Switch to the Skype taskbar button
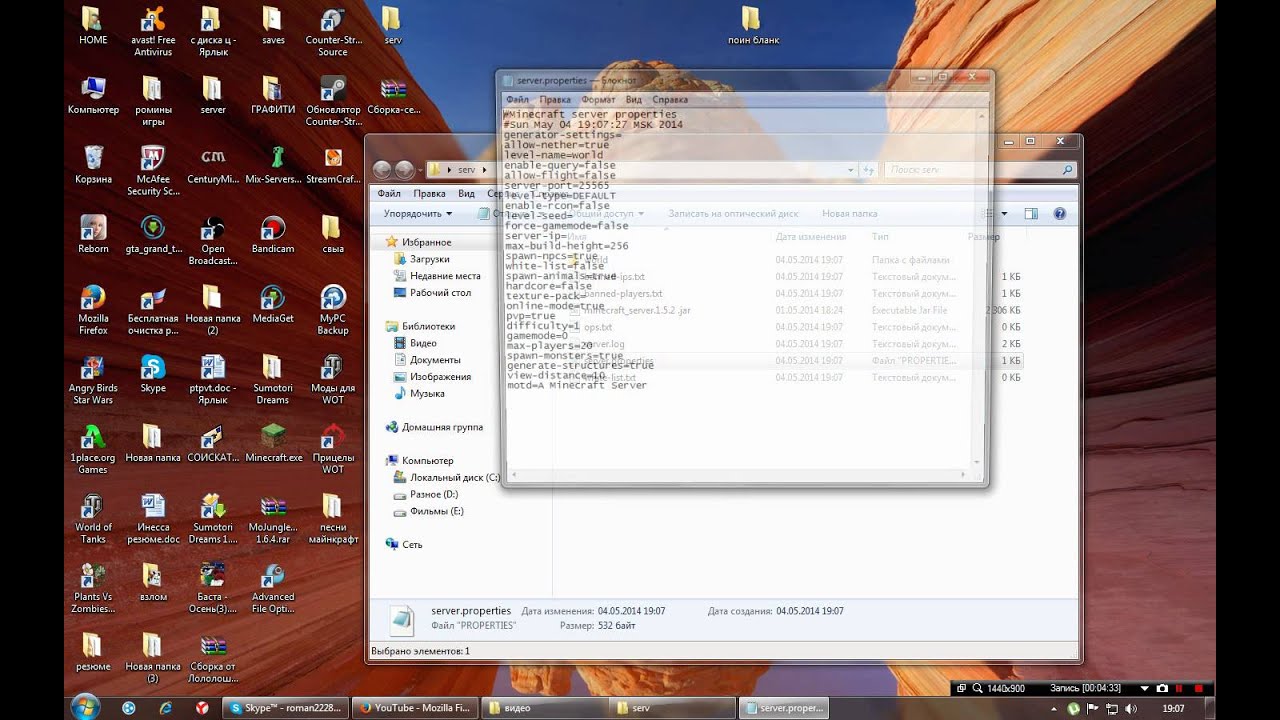This screenshot has width=1280, height=720. coord(285,708)
